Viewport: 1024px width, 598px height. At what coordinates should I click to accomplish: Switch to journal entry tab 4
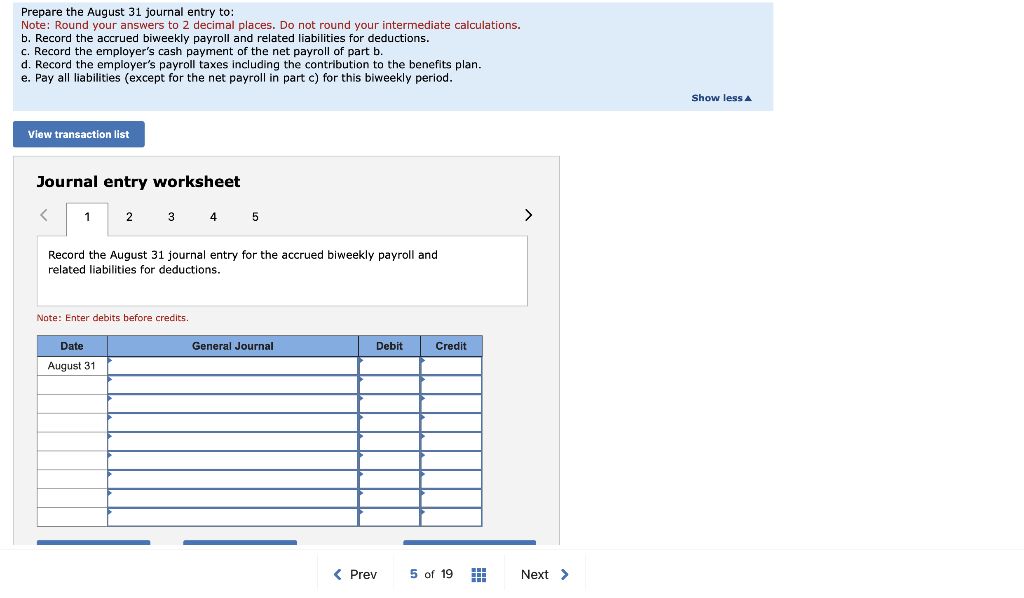(x=213, y=217)
